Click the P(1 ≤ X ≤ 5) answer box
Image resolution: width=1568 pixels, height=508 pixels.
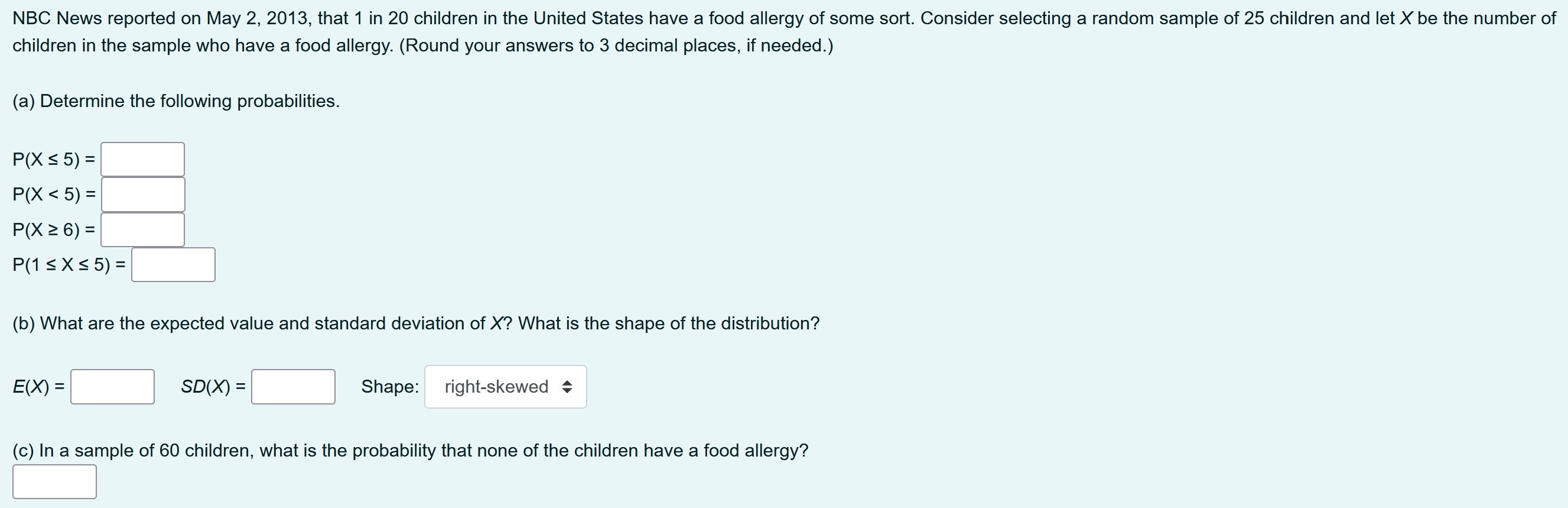(x=173, y=264)
